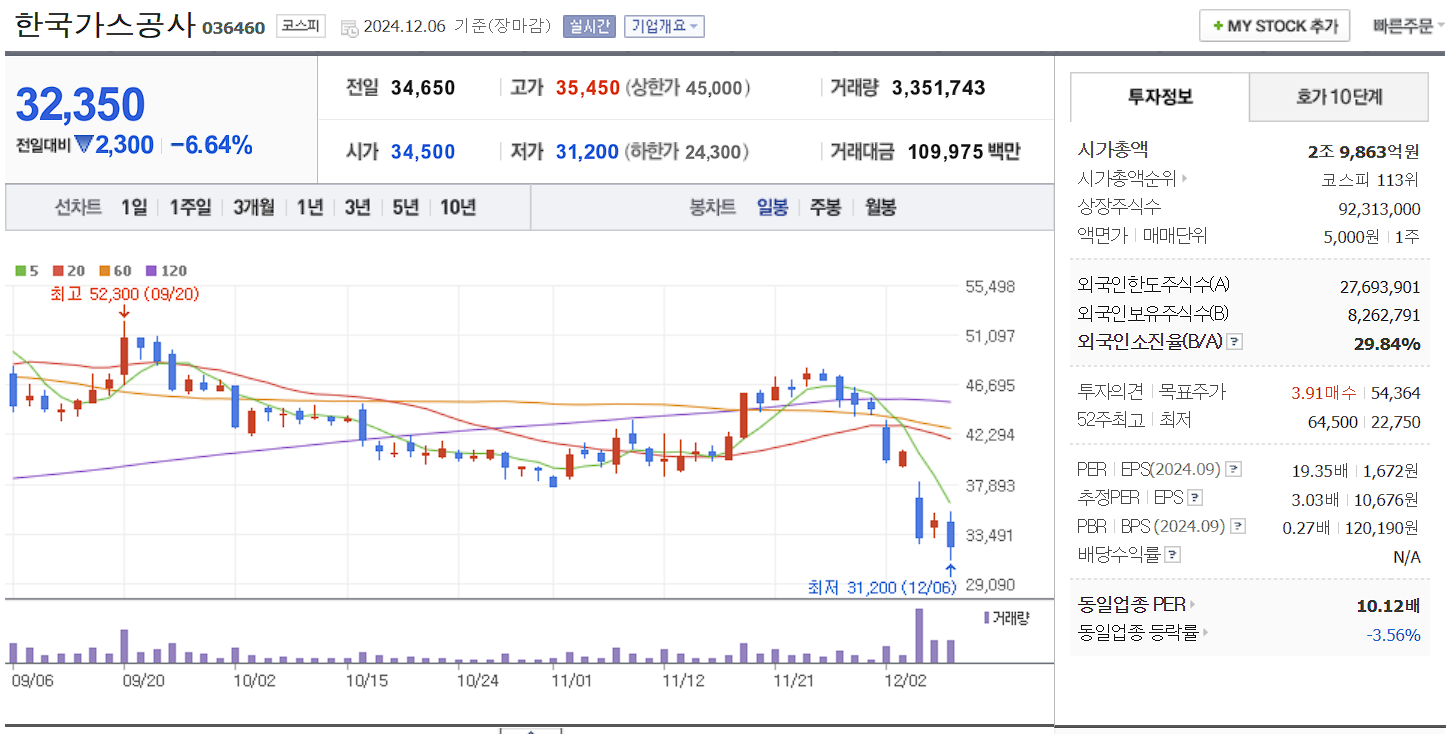
Task: Click the 시가총액 value 2조 9,863억원
Action: click(x=1363, y=152)
